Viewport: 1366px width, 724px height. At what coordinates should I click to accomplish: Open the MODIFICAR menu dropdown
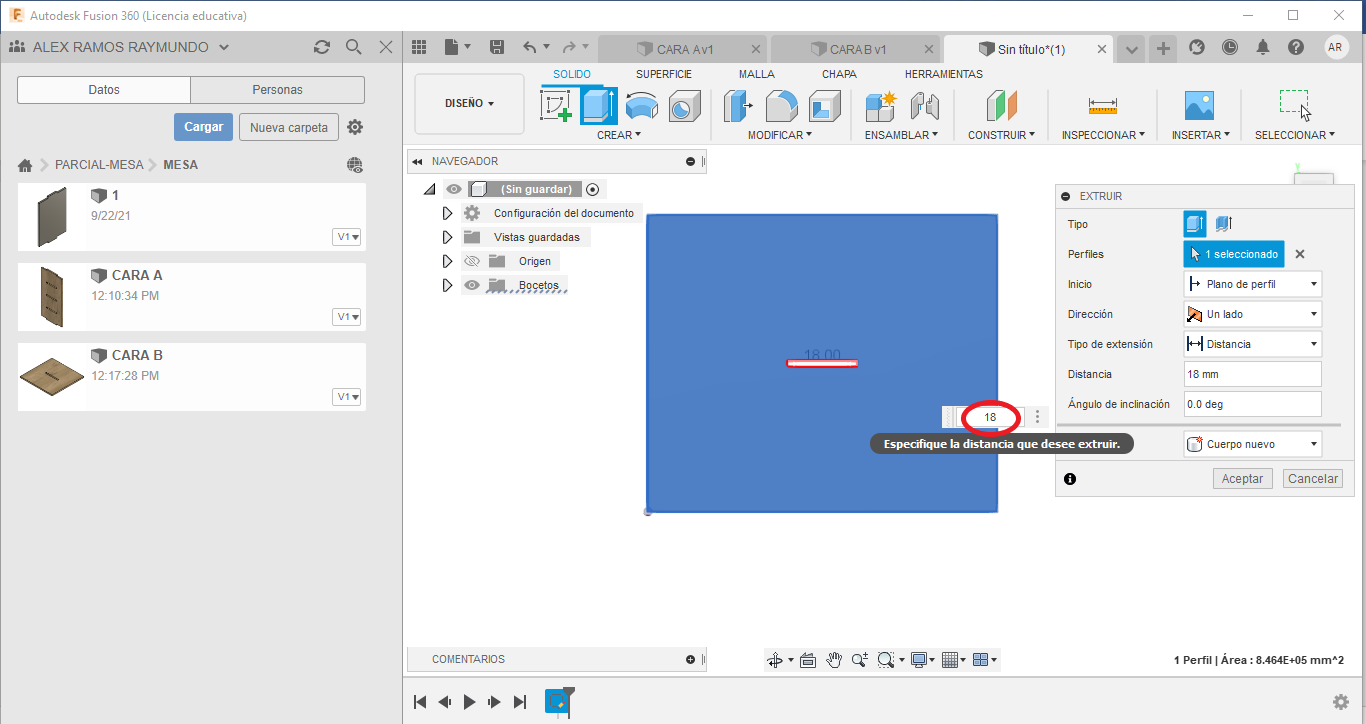coord(780,135)
